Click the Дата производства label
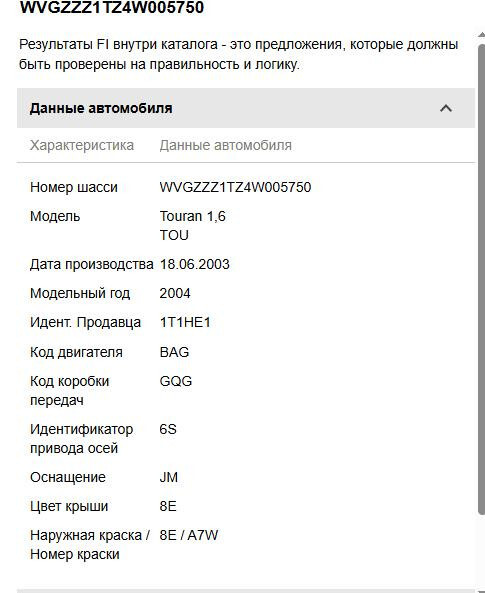This screenshot has height=593, width=485. click(x=92, y=264)
